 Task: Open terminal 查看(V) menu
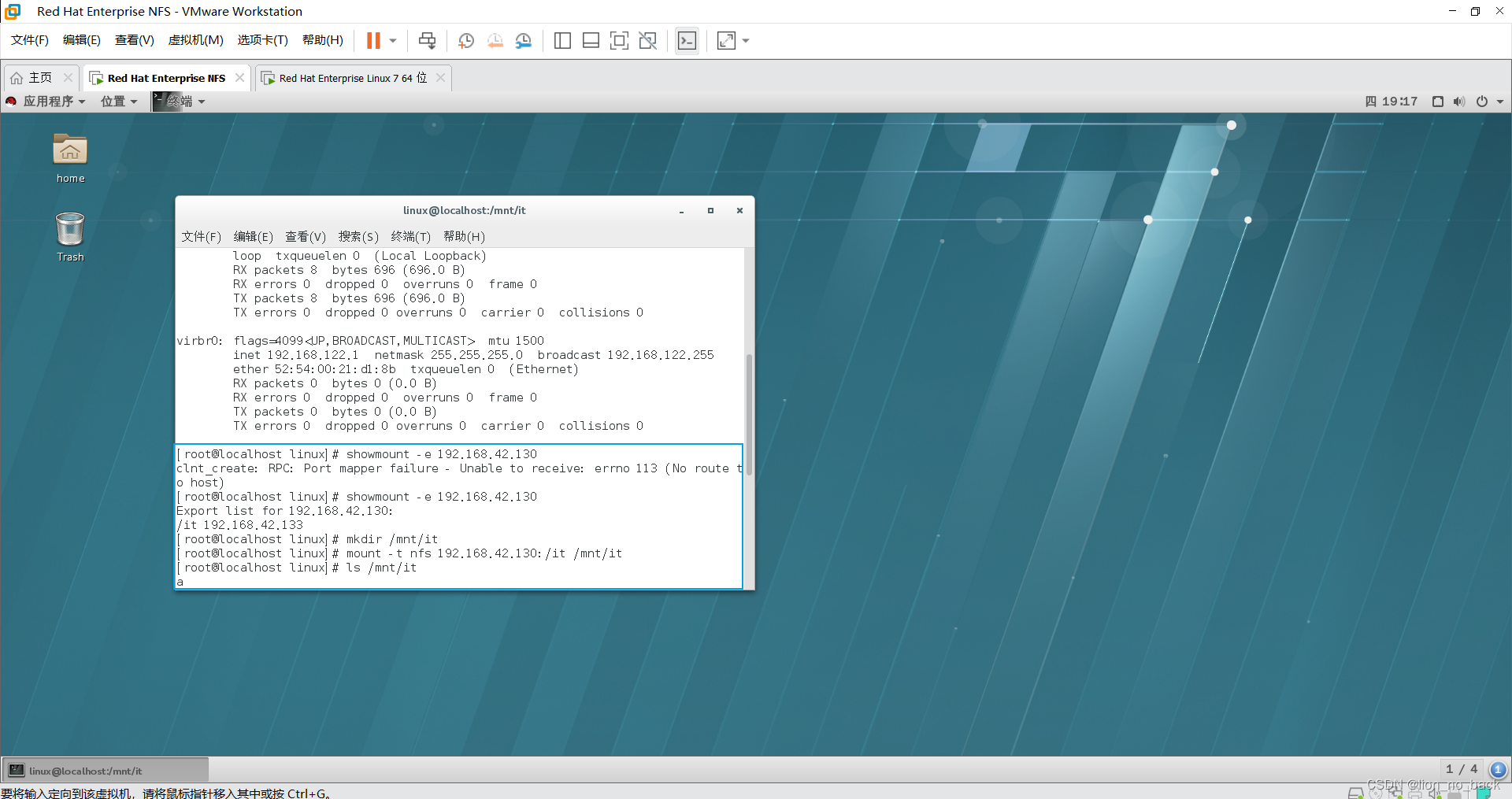[x=306, y=237]
